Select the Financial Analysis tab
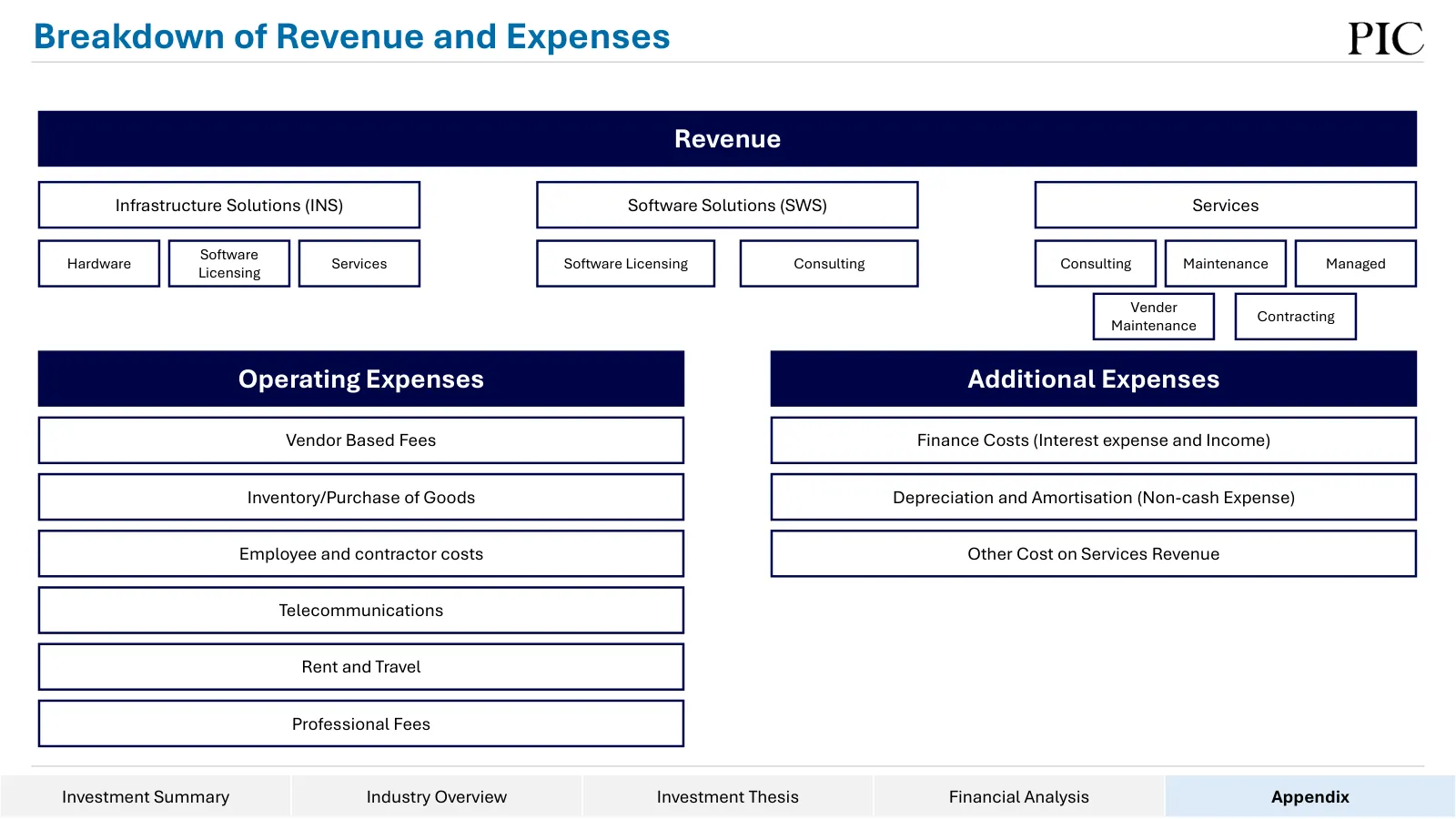1456x819 pixels. [1019, 796]
